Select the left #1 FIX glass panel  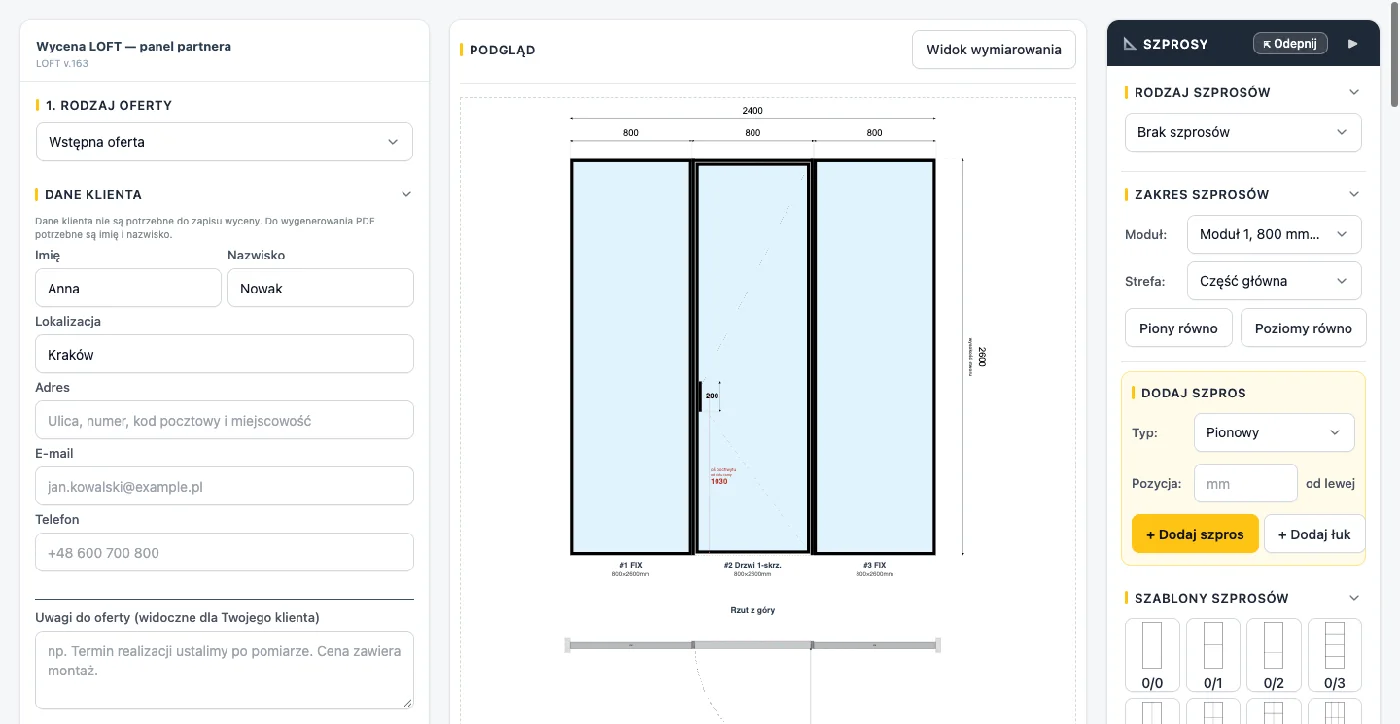click(631, 356)
